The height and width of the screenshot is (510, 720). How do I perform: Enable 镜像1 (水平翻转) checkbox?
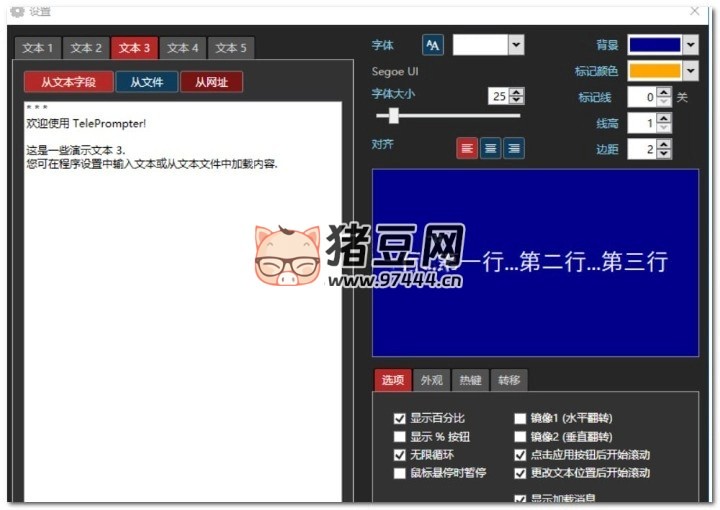click(x=520, y=419)
